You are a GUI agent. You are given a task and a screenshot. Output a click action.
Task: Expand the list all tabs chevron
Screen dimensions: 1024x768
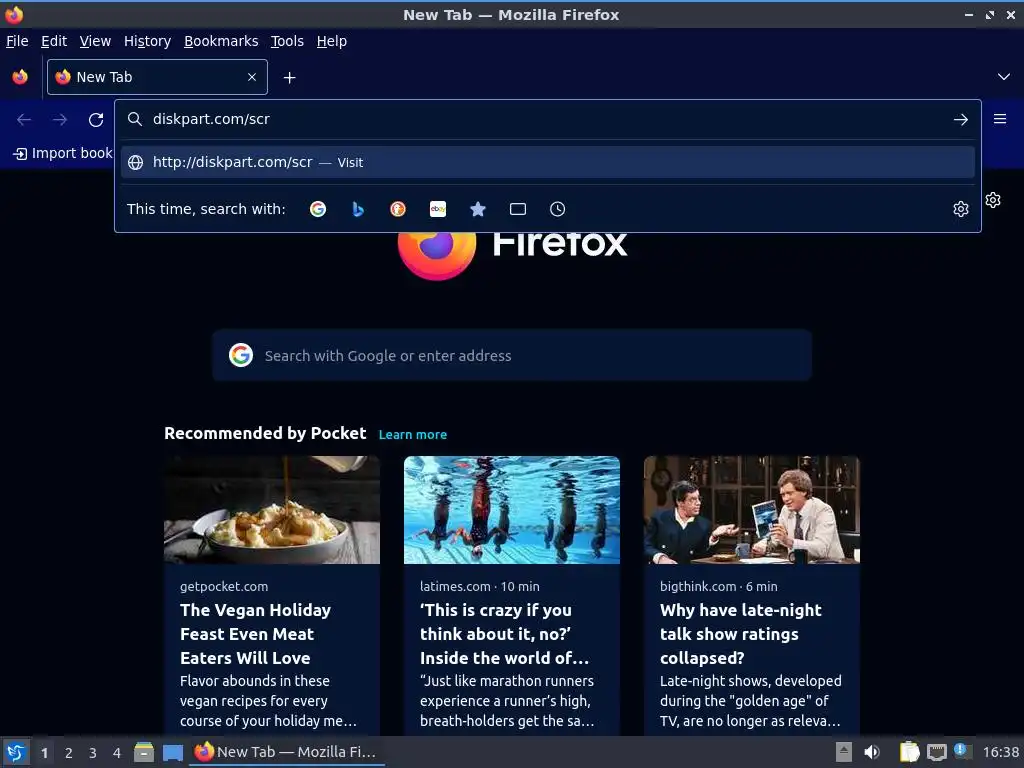pyautogui.click(x=1004, y=77)
